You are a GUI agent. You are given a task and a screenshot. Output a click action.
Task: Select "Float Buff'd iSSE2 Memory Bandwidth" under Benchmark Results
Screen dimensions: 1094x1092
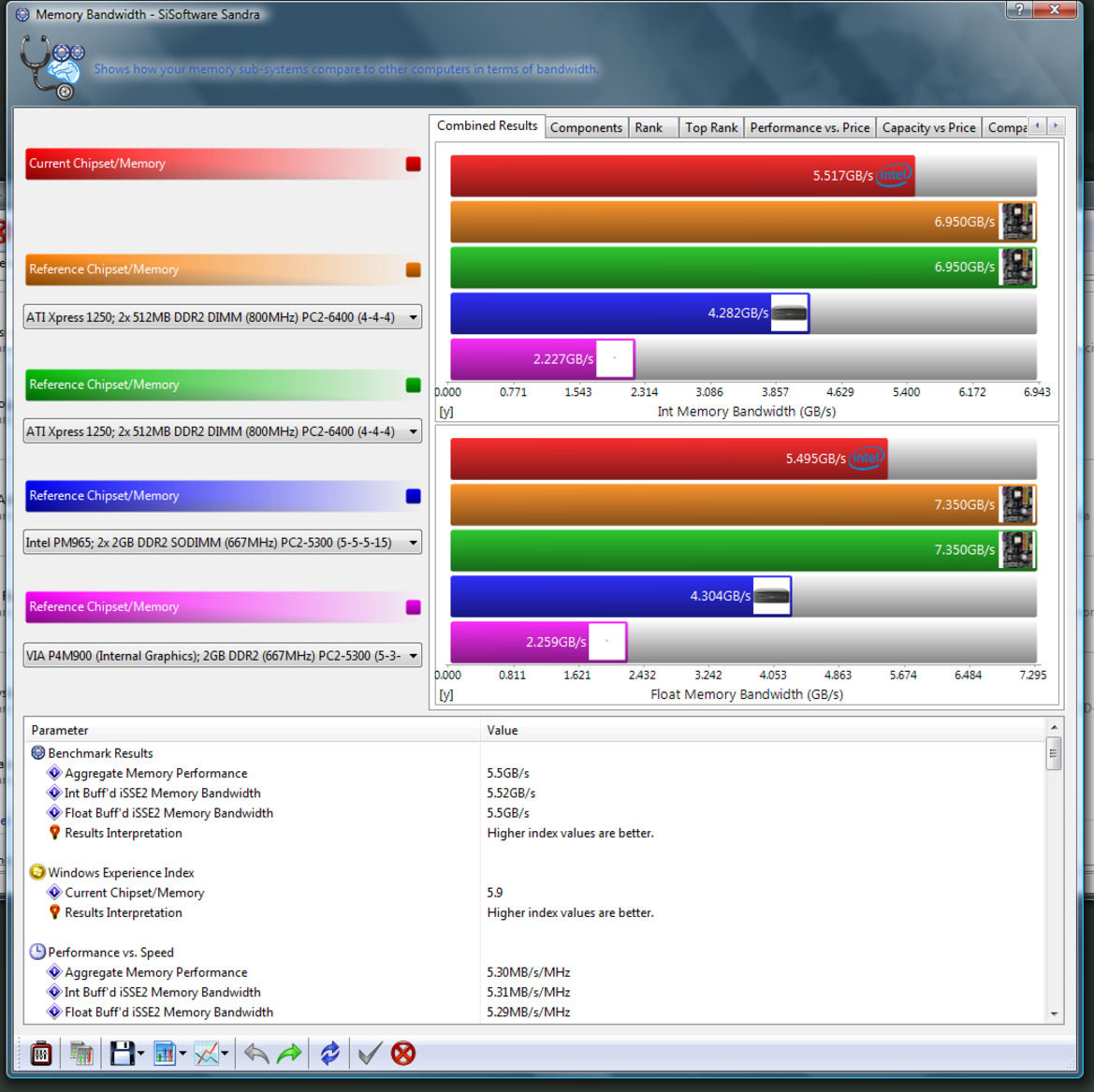coord(168,813)
